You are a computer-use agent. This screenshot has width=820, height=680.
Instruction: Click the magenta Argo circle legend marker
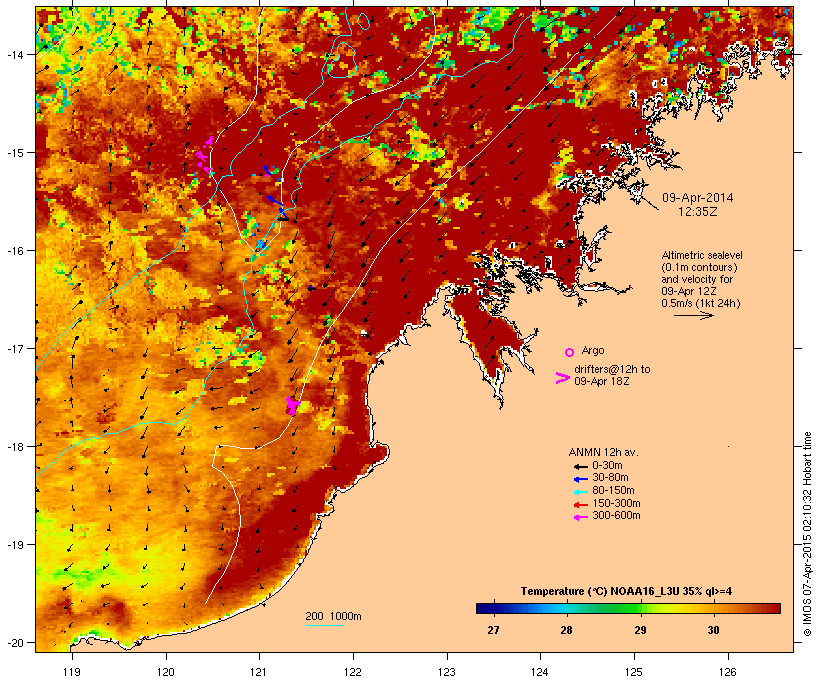pos(570,353)
